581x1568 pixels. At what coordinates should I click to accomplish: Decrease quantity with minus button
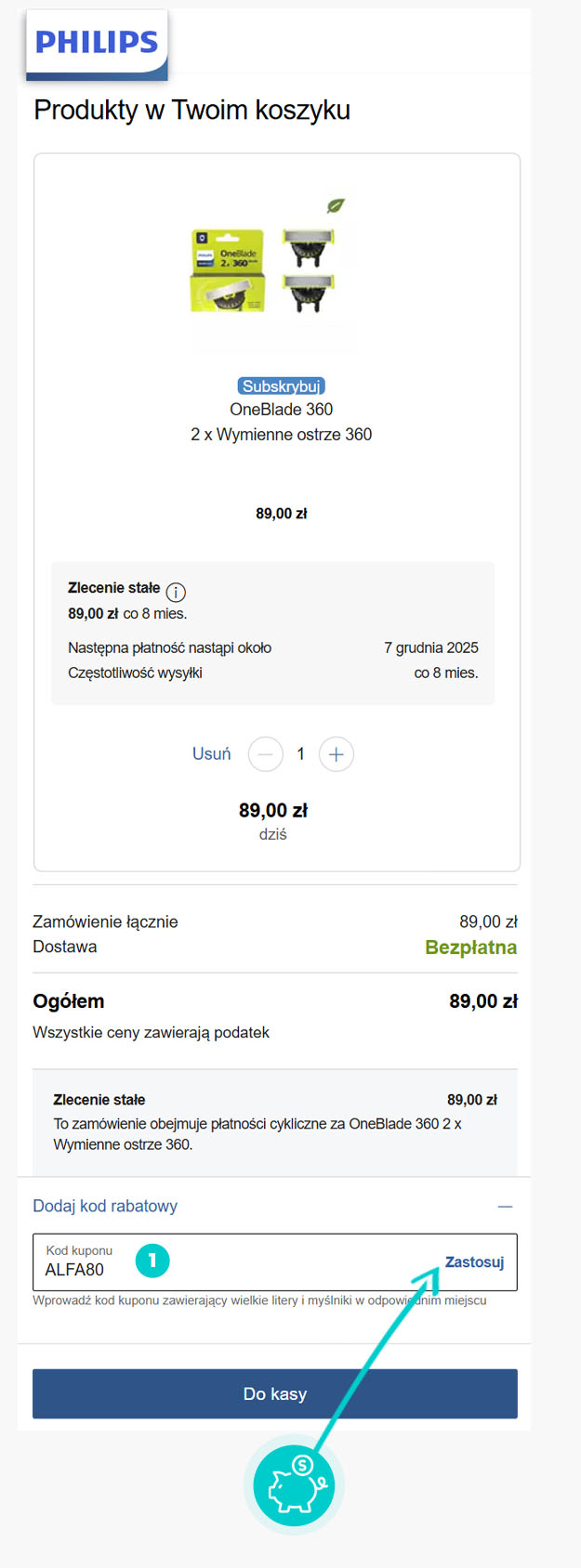click(x=265, y=754)
